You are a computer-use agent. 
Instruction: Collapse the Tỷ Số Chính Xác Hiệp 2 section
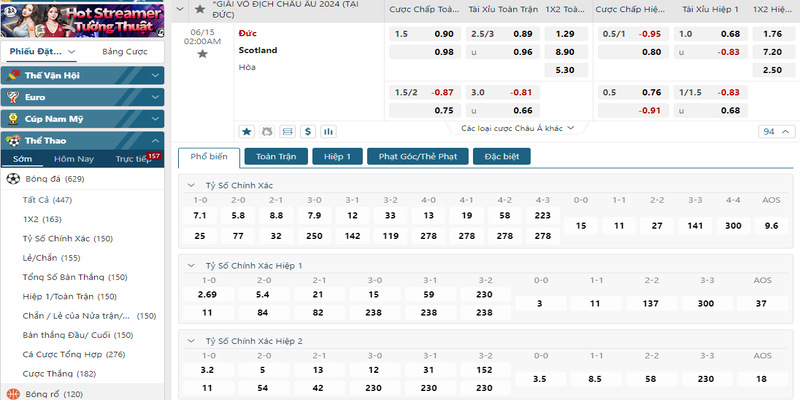point(191,341)
